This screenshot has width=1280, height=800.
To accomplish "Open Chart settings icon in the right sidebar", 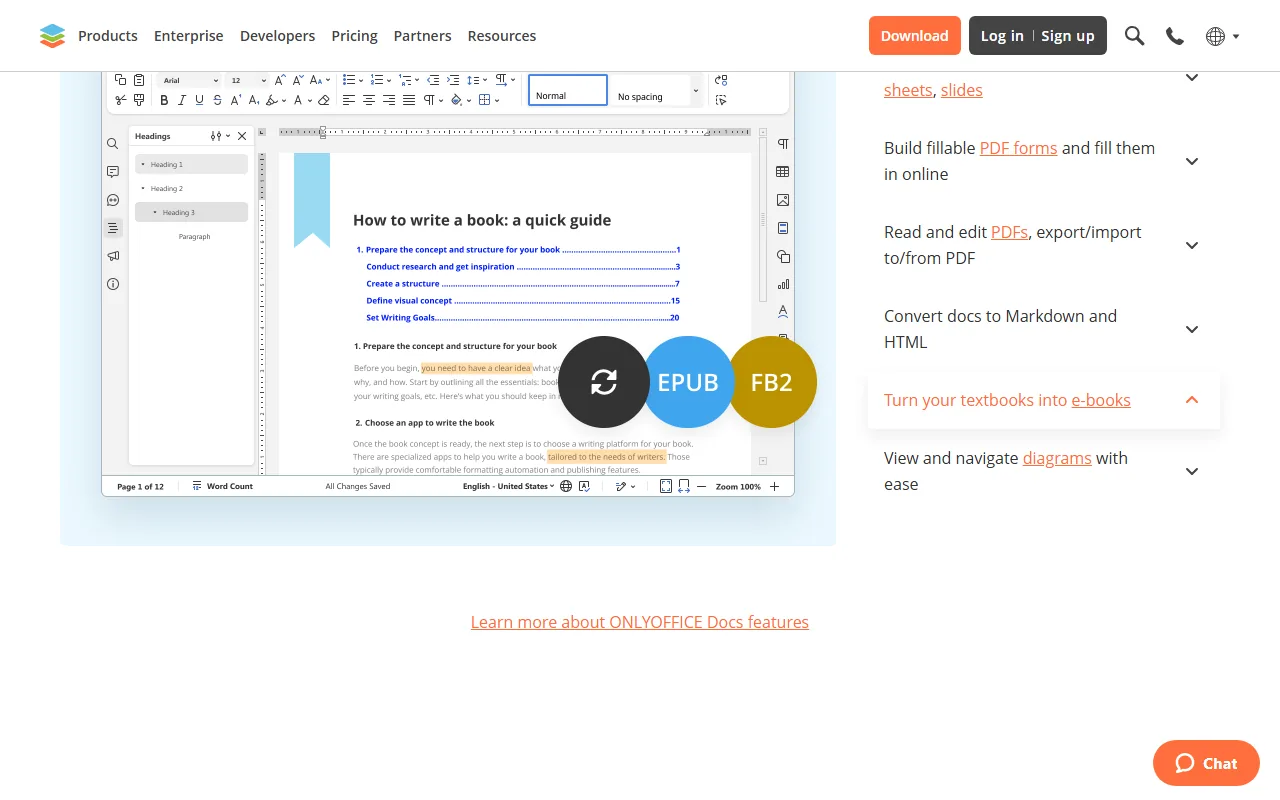I will [783, 284].
